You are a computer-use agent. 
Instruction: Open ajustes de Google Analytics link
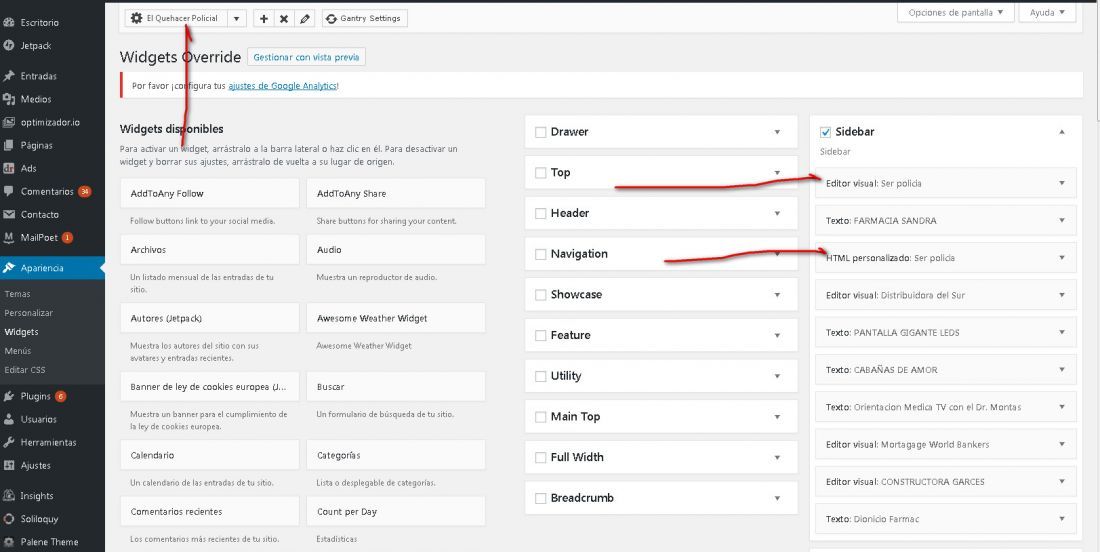[283, 86]
